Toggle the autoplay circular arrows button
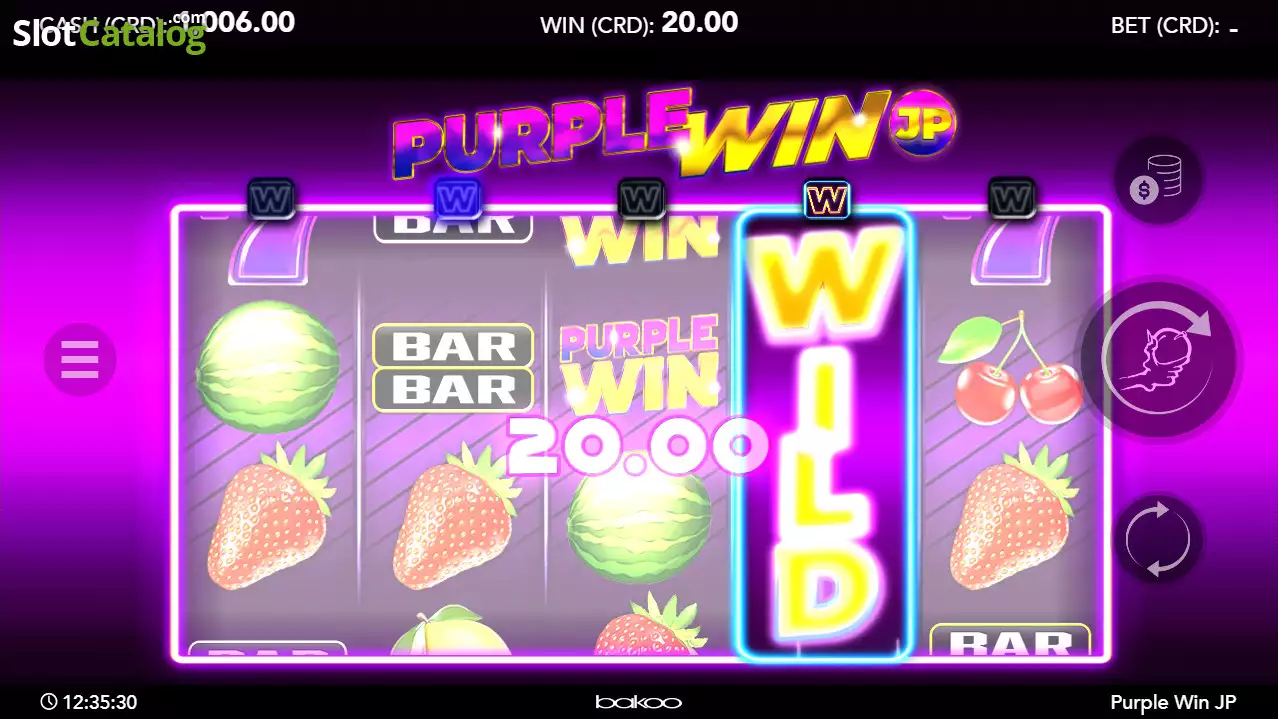The height and width of the screenshot is (719, 1278). coord(1158,539)
